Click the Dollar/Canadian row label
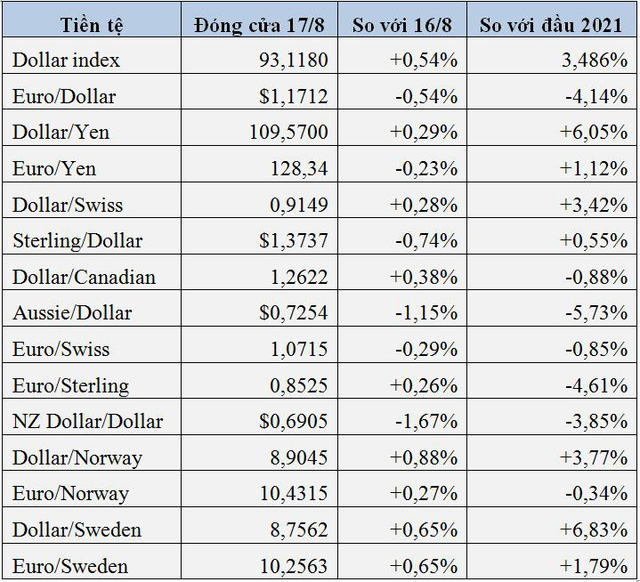Screen dimensions: 640x582 click(x=91, y=273)
